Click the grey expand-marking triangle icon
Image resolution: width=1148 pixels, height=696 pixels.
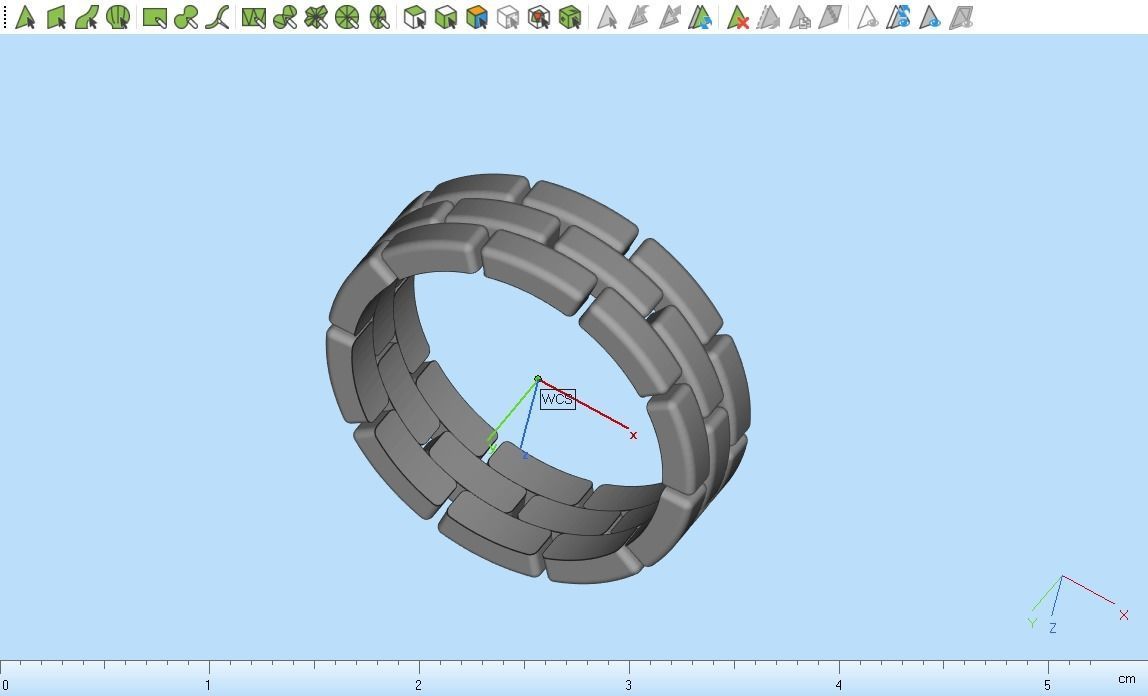(x=638, y=17)
